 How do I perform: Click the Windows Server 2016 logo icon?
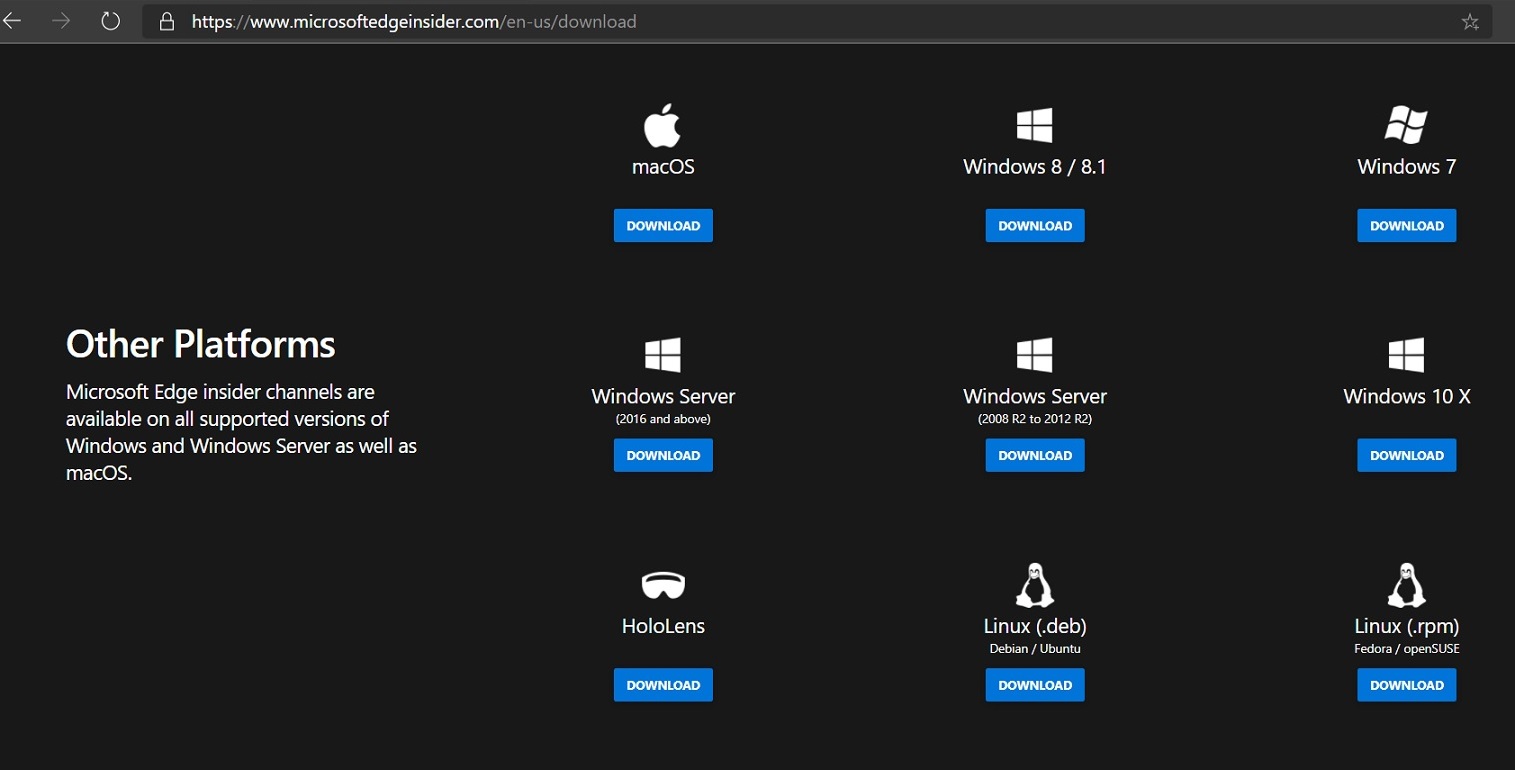[x=662, y=355]
